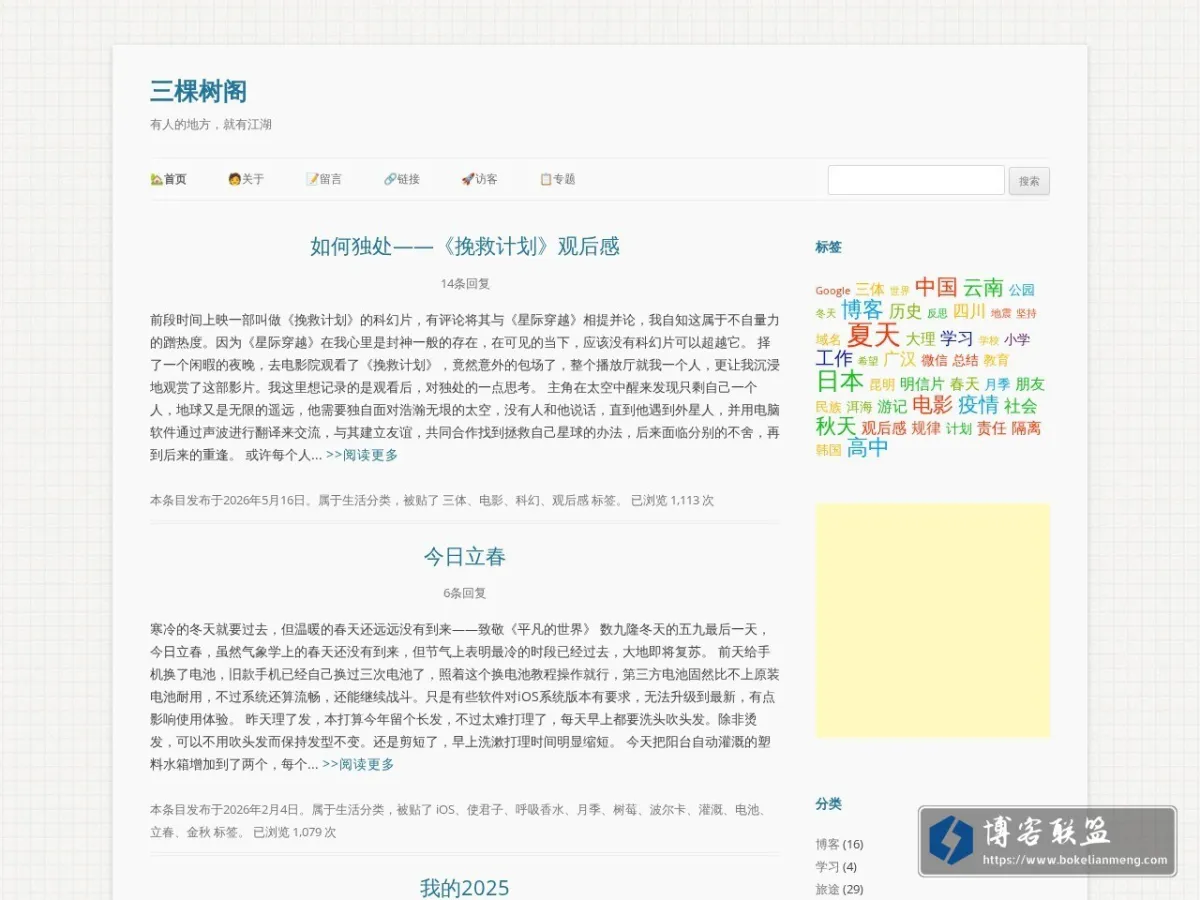Select the 明信片 tag in the tag cloud
Image resolution: width=1200 pixels, height=900 pixels.
click(x=922, y=384)
